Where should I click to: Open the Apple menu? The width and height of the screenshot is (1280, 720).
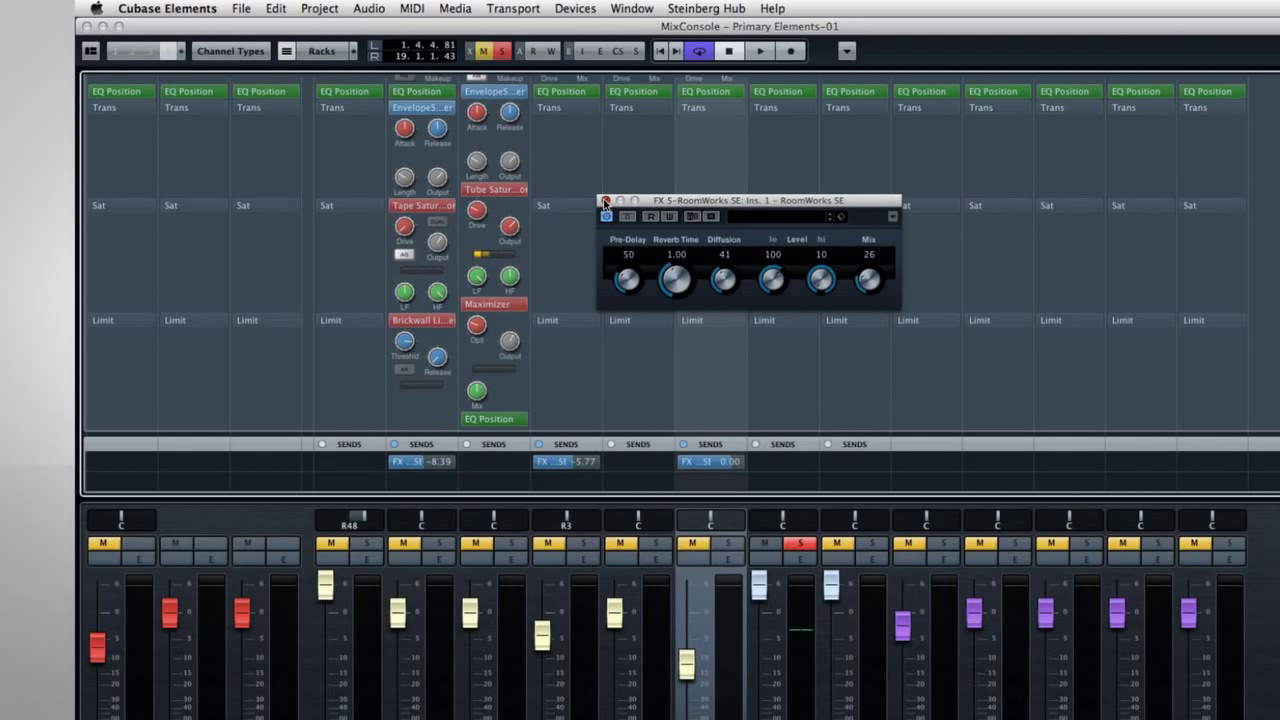click(97, 8)
